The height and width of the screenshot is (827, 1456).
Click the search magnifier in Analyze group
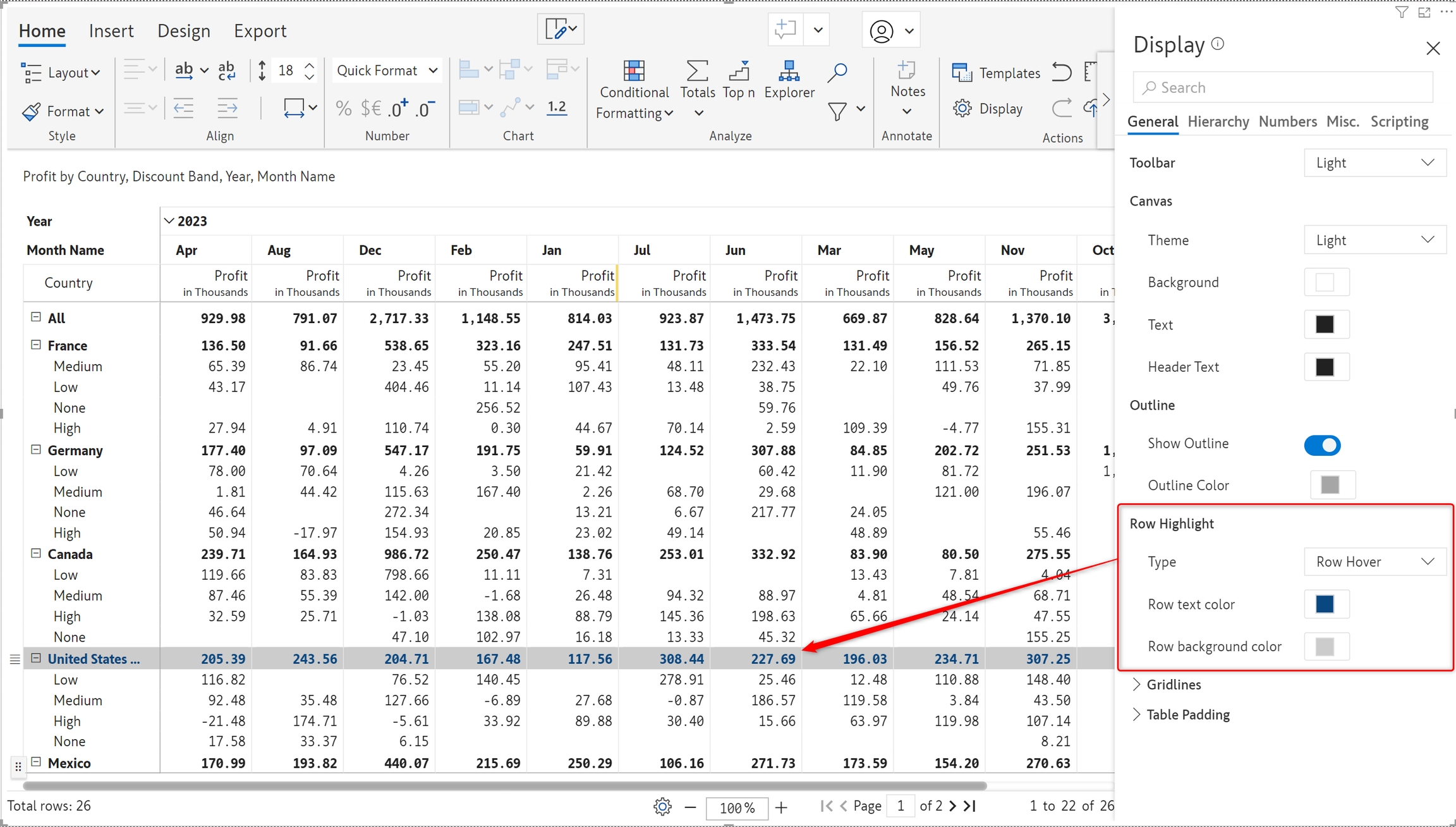pos(837,72)
